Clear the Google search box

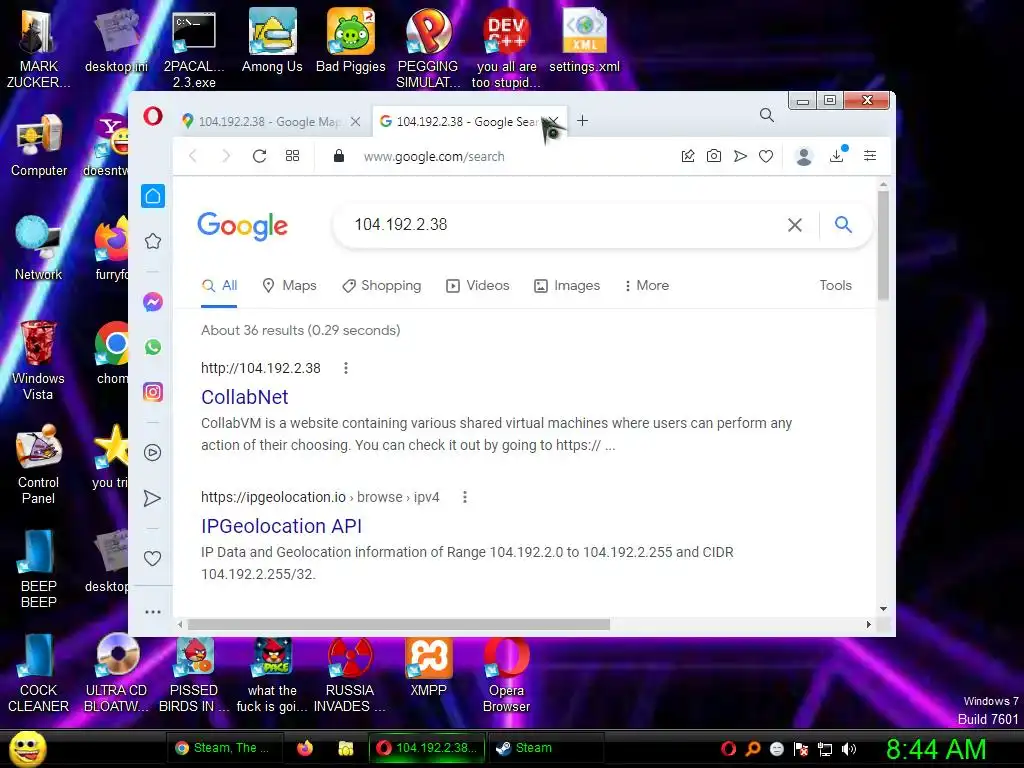click(795, 225)
